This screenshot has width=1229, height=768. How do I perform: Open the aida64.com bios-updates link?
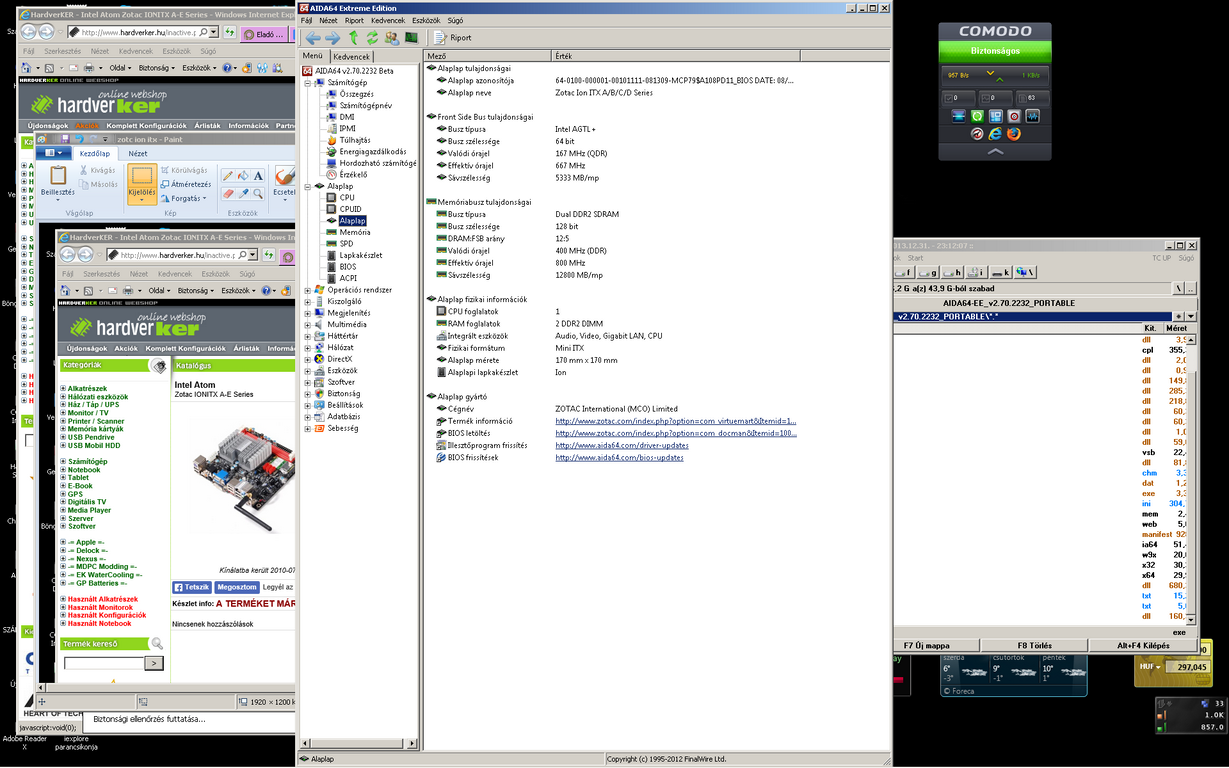(619, 457)
